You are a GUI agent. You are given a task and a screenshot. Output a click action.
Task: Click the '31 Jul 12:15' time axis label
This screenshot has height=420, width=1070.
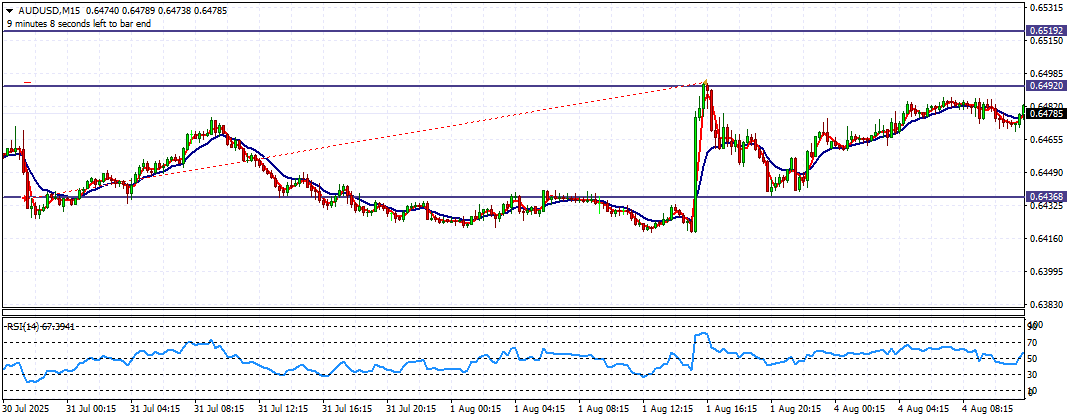tap(284, 410)
